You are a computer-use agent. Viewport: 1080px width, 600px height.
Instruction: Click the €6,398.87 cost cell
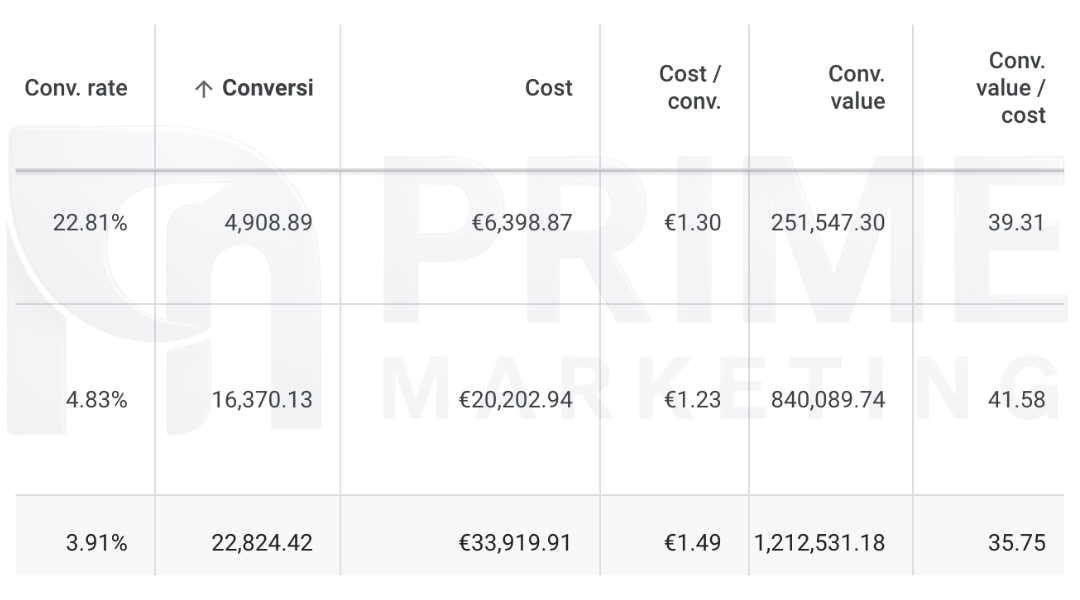(517, 223)
